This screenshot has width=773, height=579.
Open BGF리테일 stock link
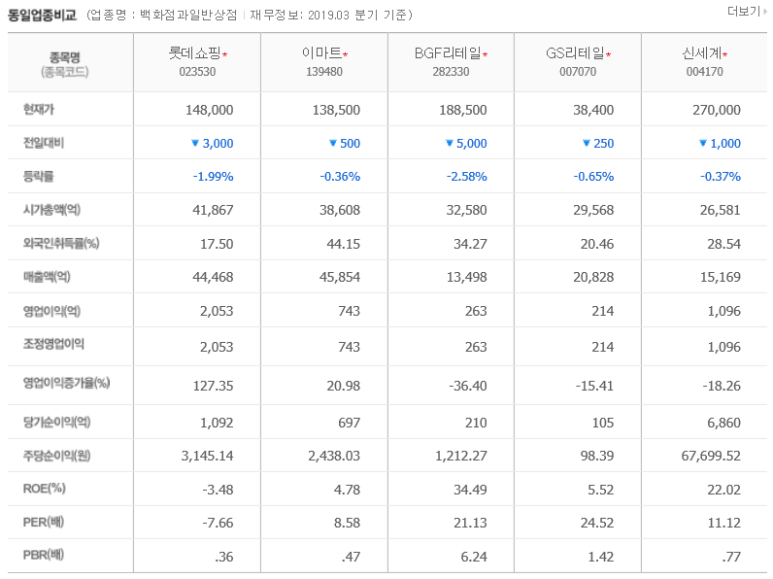[x=448, y=53]
